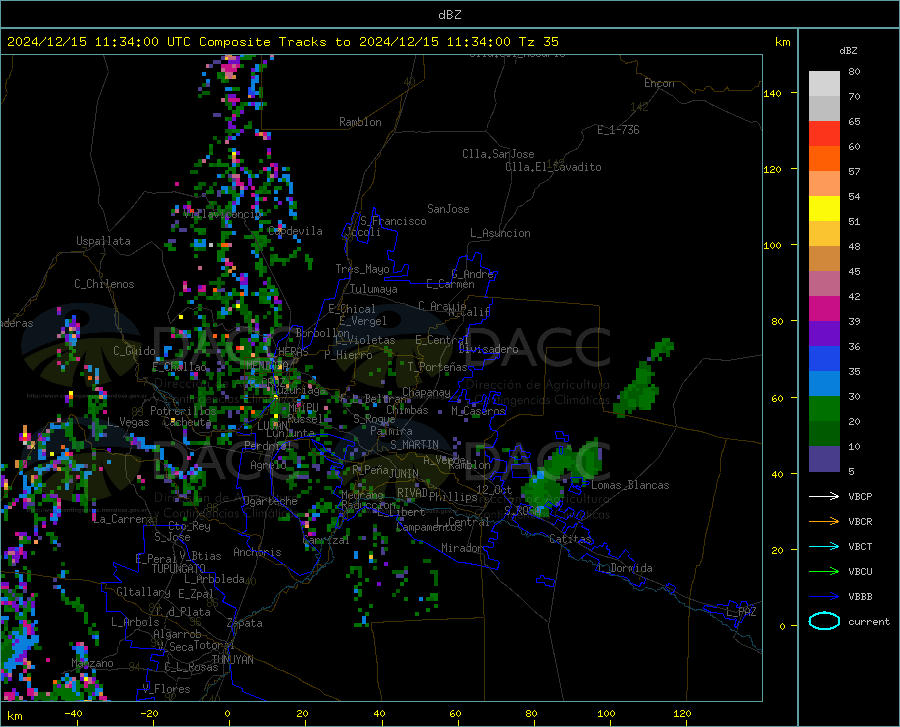900x727 pixels.
Task: Click the 'Divisadero' map label
Action: point(488,349)
